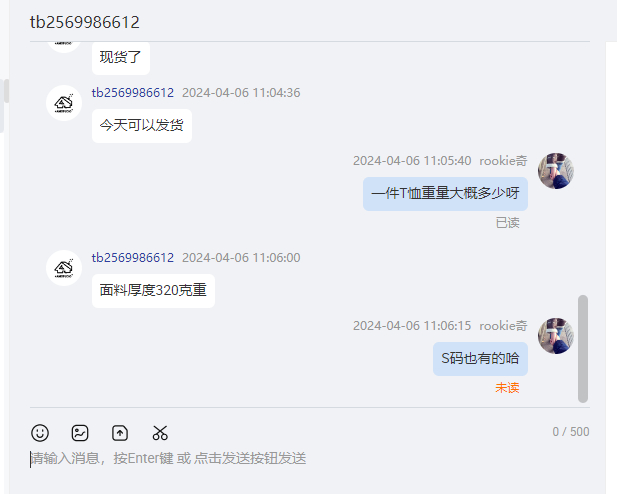Click the 已读 read status label

[x=507, y=223]
